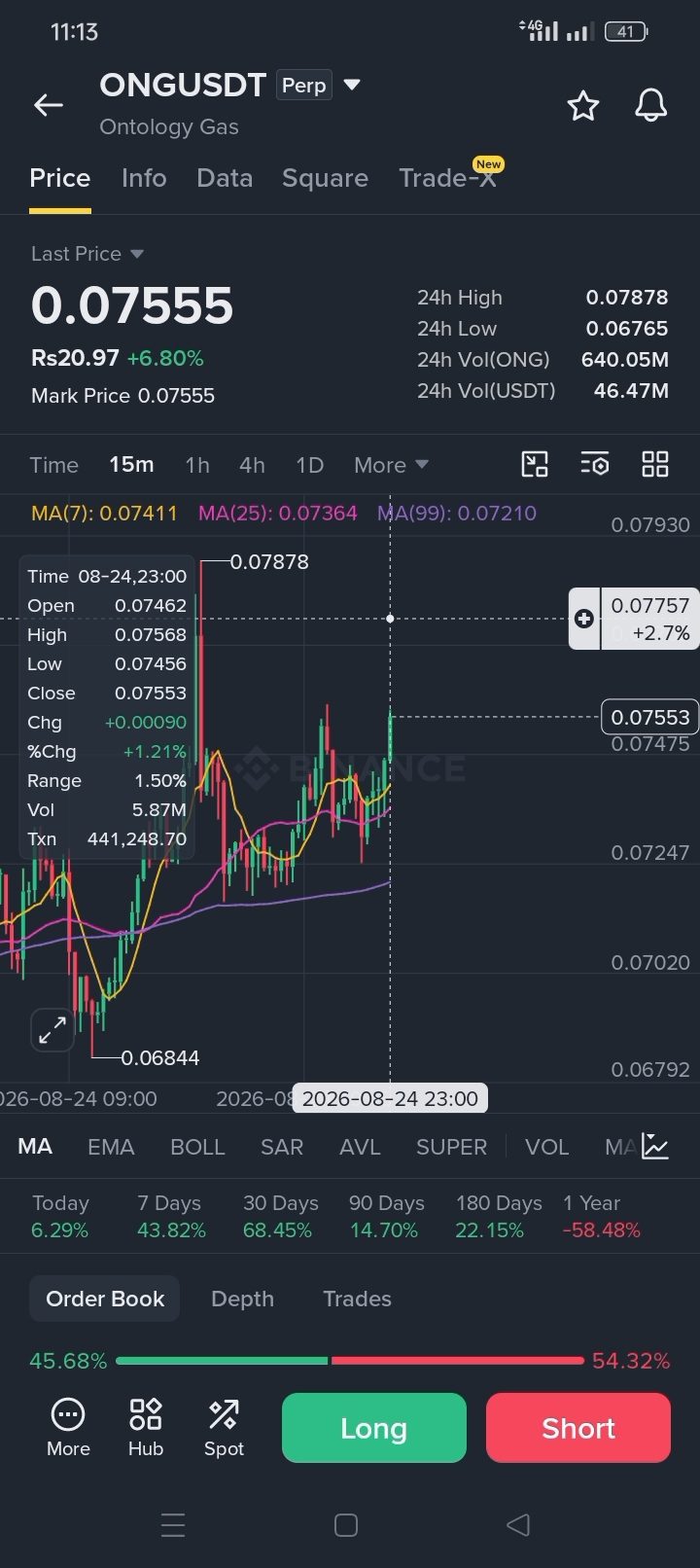
Task: Open price alert bell icon
Action: [650, 105]
